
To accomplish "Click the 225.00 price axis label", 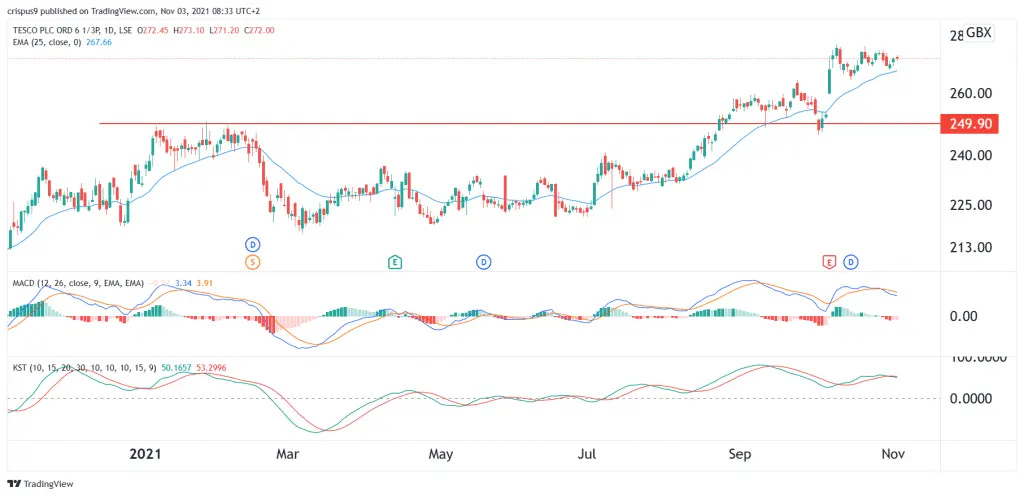I will (970, 205).
